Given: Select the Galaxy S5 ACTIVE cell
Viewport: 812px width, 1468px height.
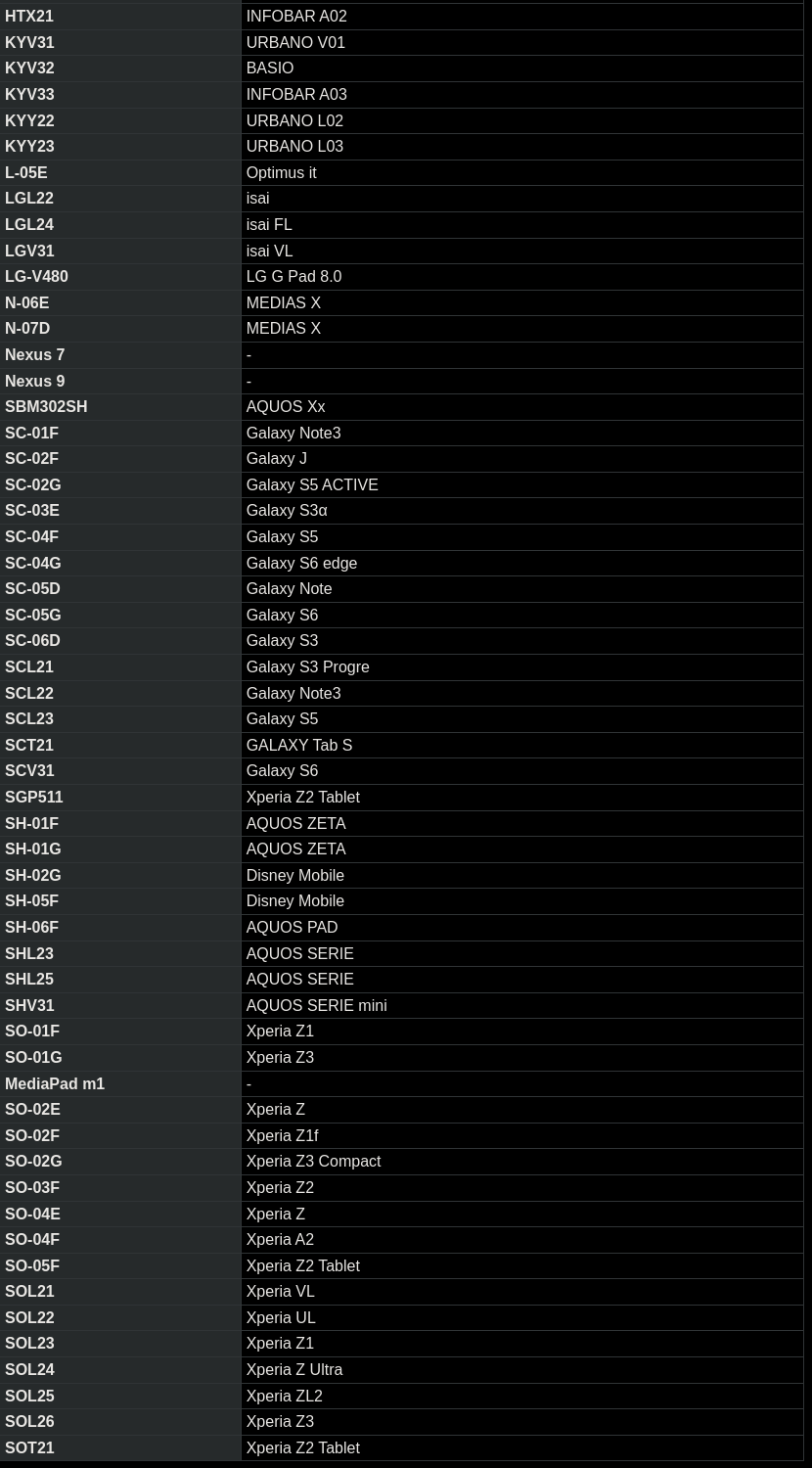Looking at the screenshot, I should click(312, 485).
